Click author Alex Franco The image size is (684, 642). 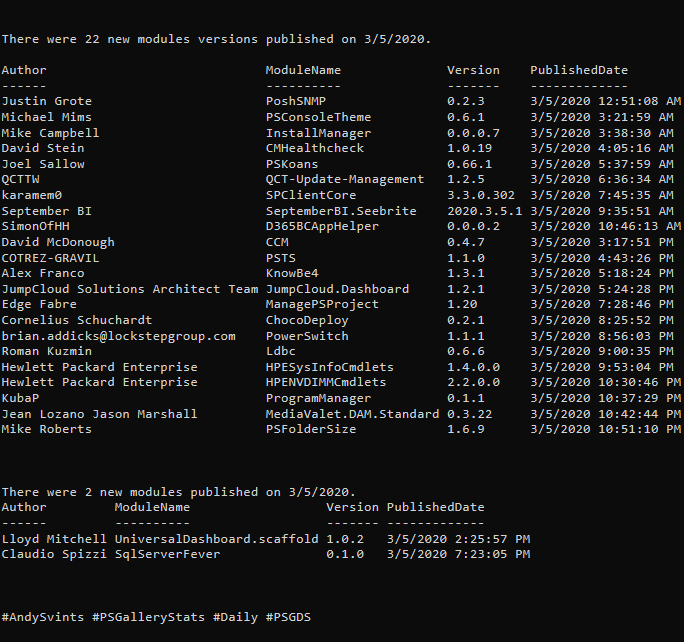pyautogui.click(x=43, y=273)
